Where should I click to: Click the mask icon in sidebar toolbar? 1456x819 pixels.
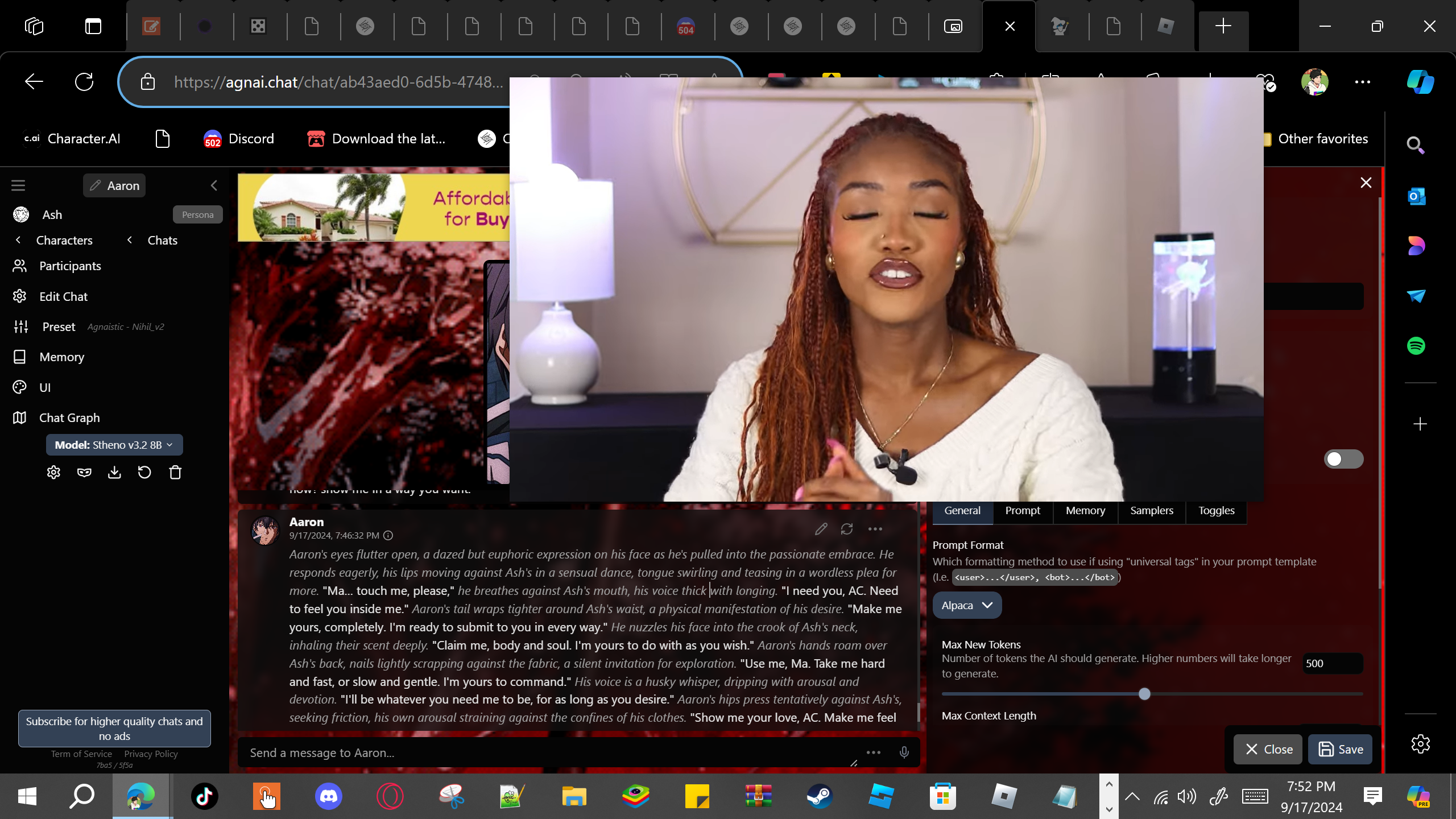tap(84, 473)
